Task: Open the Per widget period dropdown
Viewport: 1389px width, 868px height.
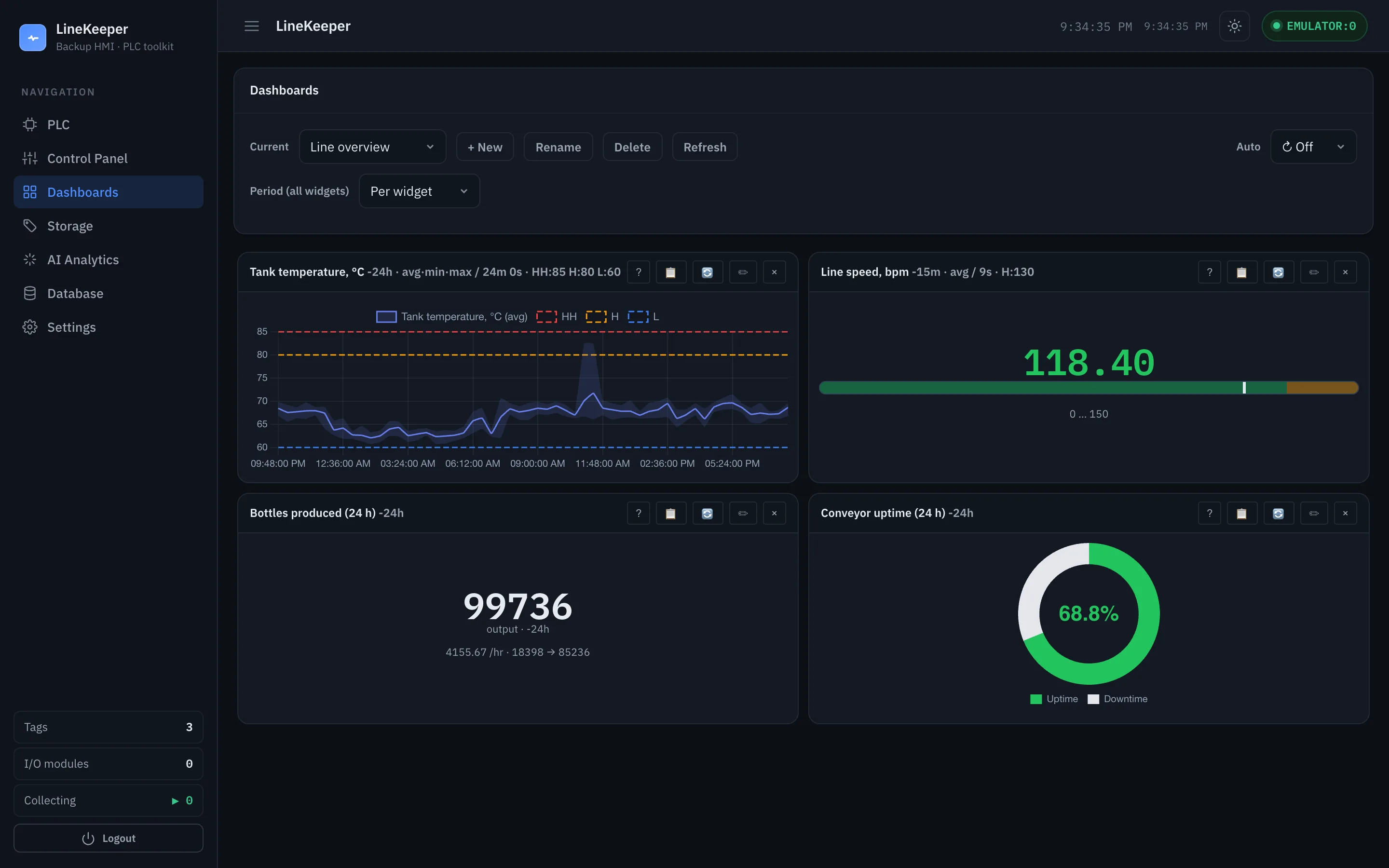Action: [419, 191]
